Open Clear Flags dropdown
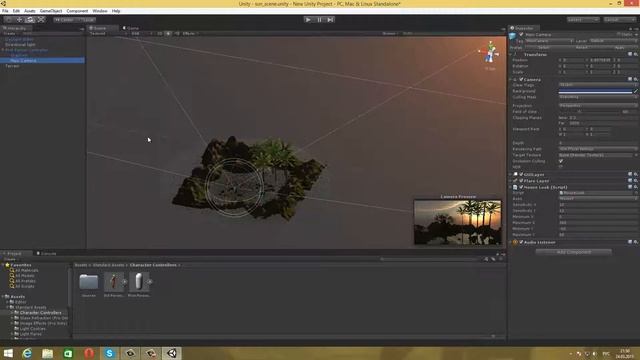The width and height of the screenshot is (640, 360). (x=598, y=84)
